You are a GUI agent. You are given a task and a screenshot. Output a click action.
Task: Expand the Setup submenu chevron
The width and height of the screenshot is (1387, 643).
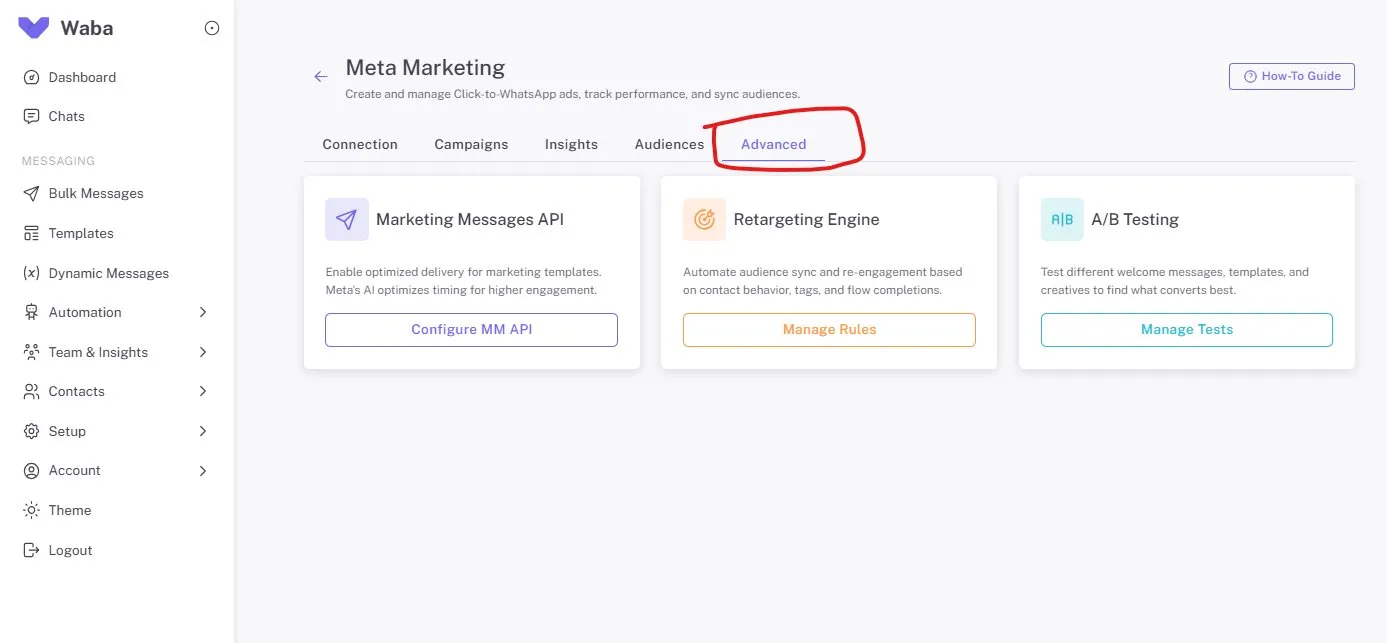point(203,431)
